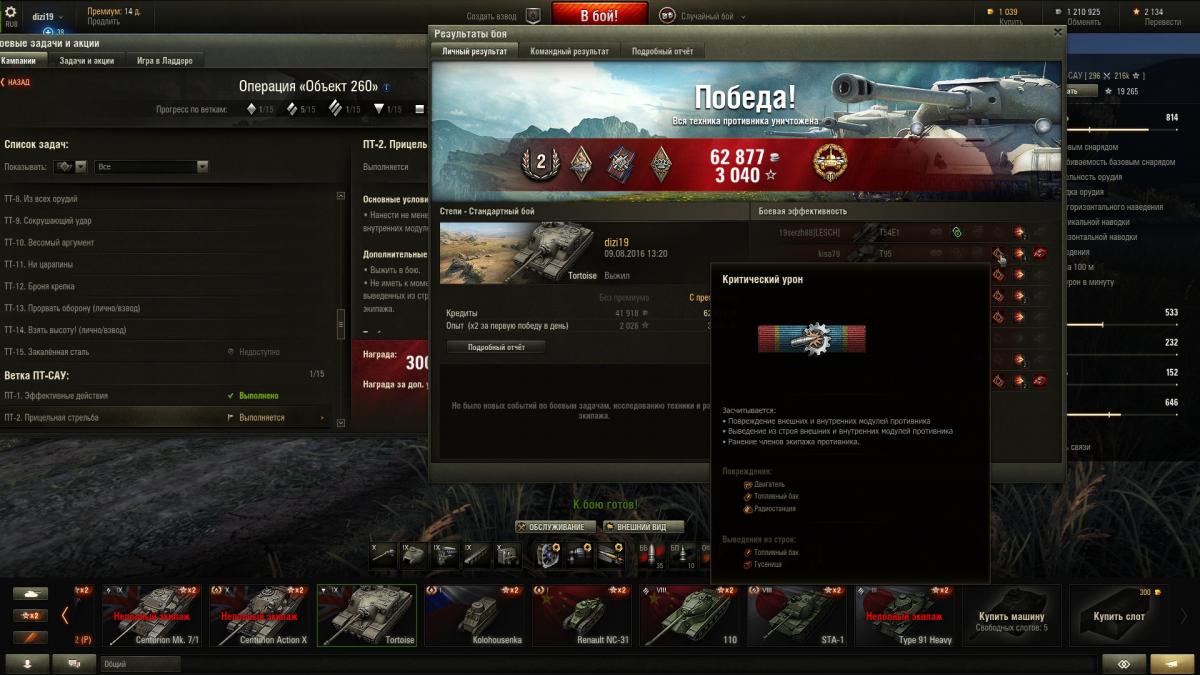Screen dimensions: 1200x675
Task: Select task ТТ-14. Взять высоту!
Action: pyautogui.click(x=165, y=330)
